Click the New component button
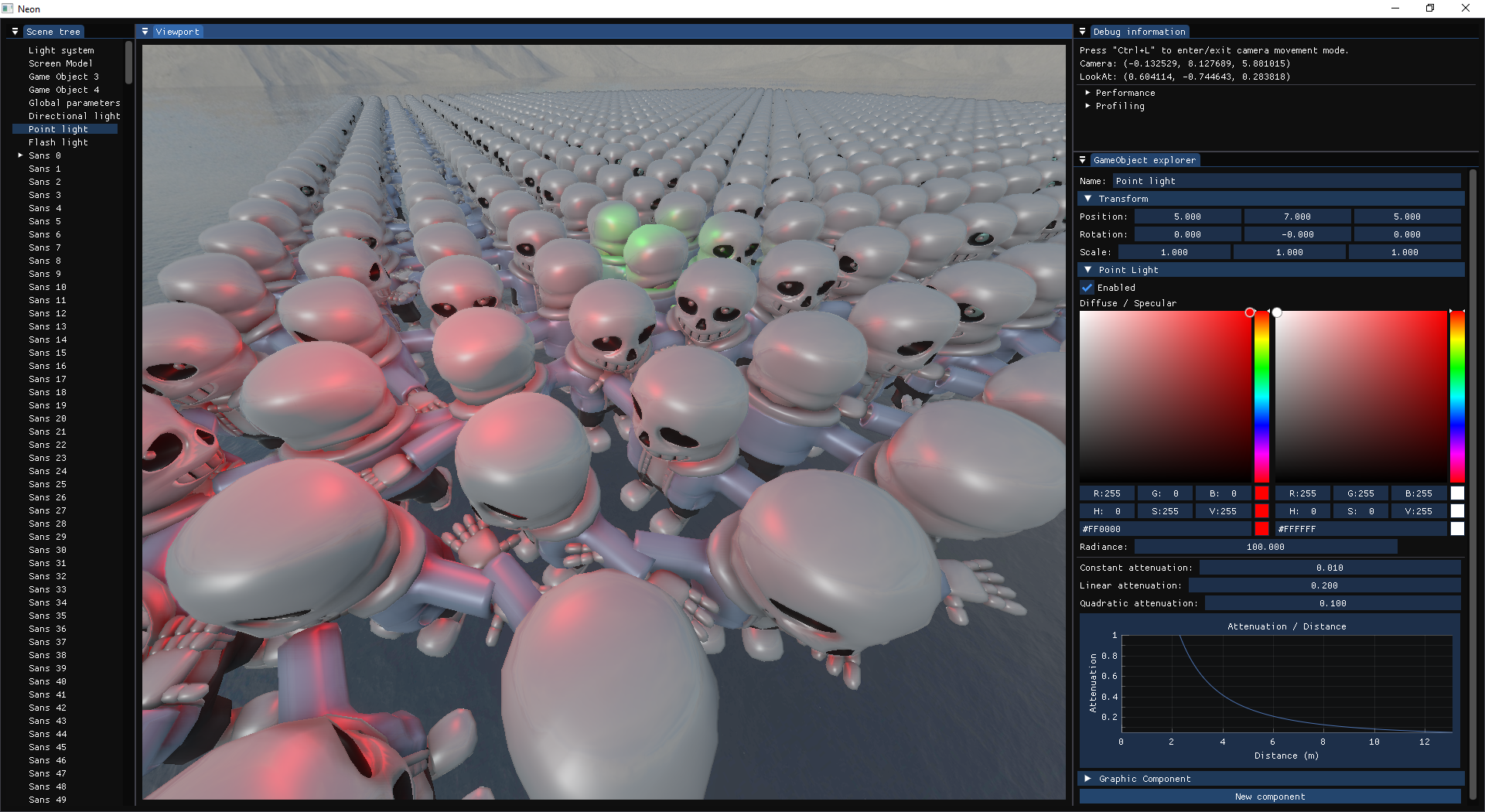Viewport: 1485px width, 812px height. [x=1270, y=797]
